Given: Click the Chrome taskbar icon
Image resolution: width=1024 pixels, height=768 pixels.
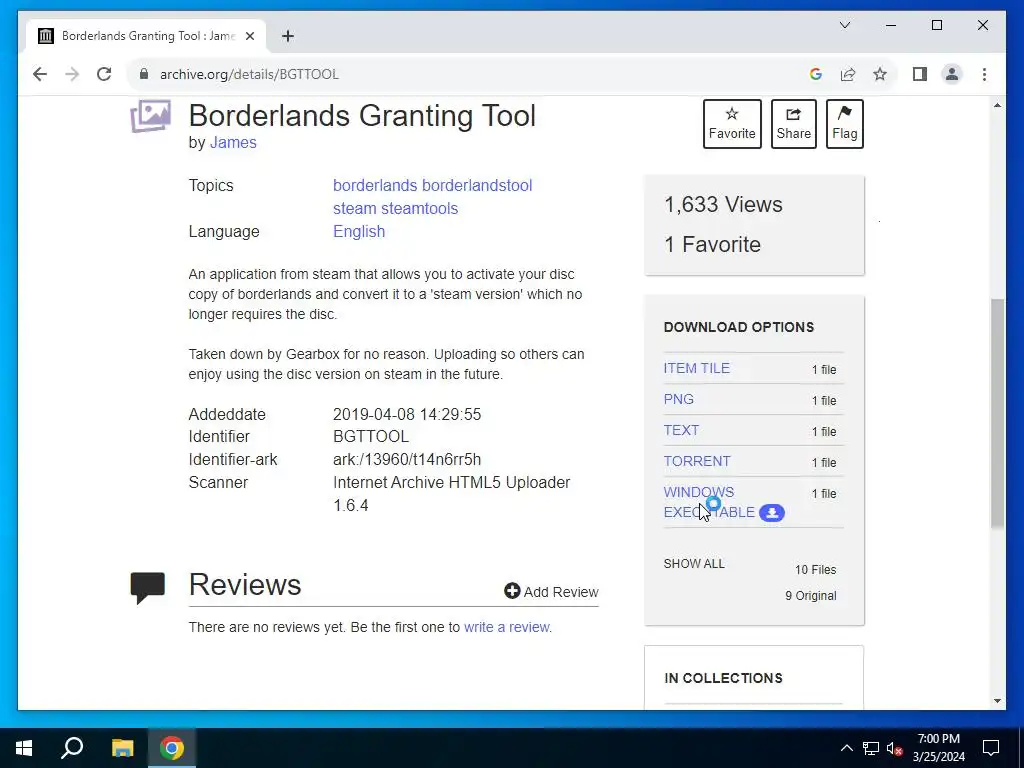Looking at the screenshot, I should coord(172,748).
